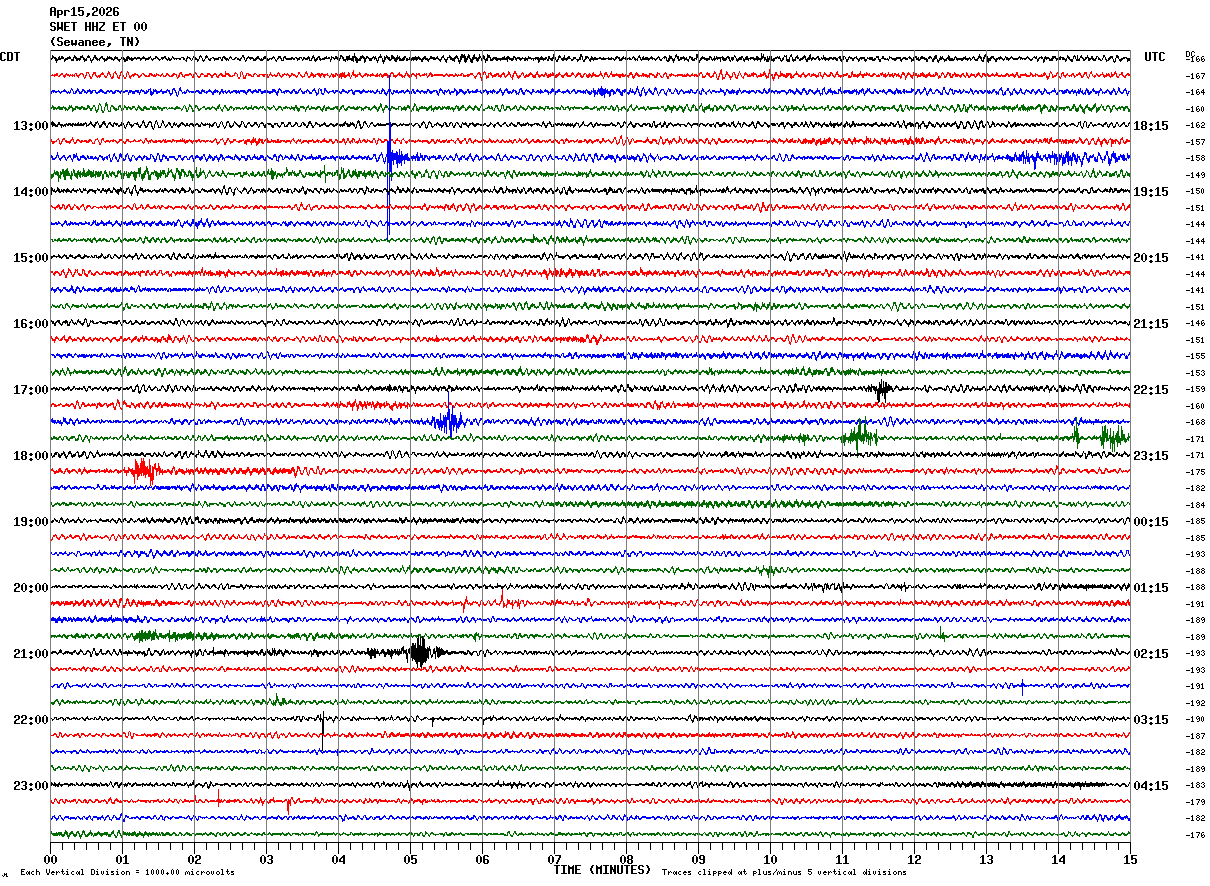This screenshot has width=1210, height=886.
Task: Click the 00 tick on the minutes axis
Action: pos(50,859)
